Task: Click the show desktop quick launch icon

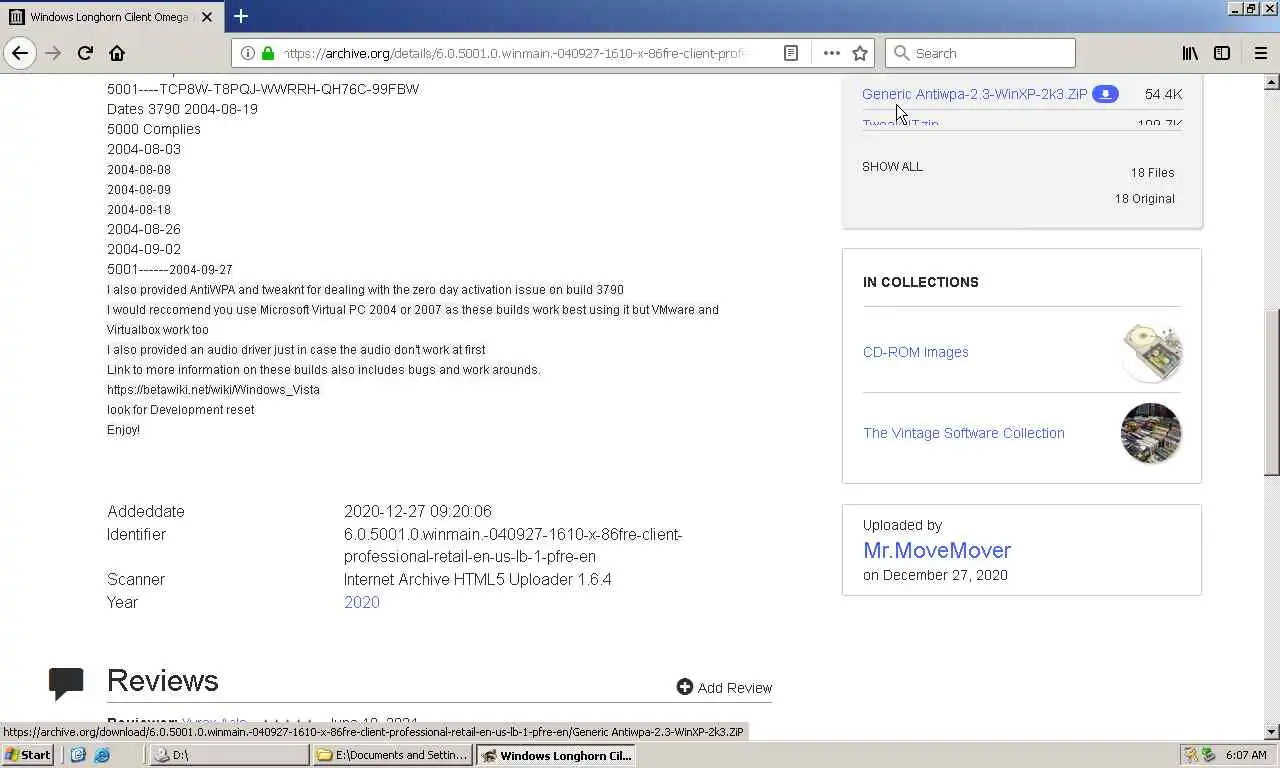Action: (x=78, y=755)
